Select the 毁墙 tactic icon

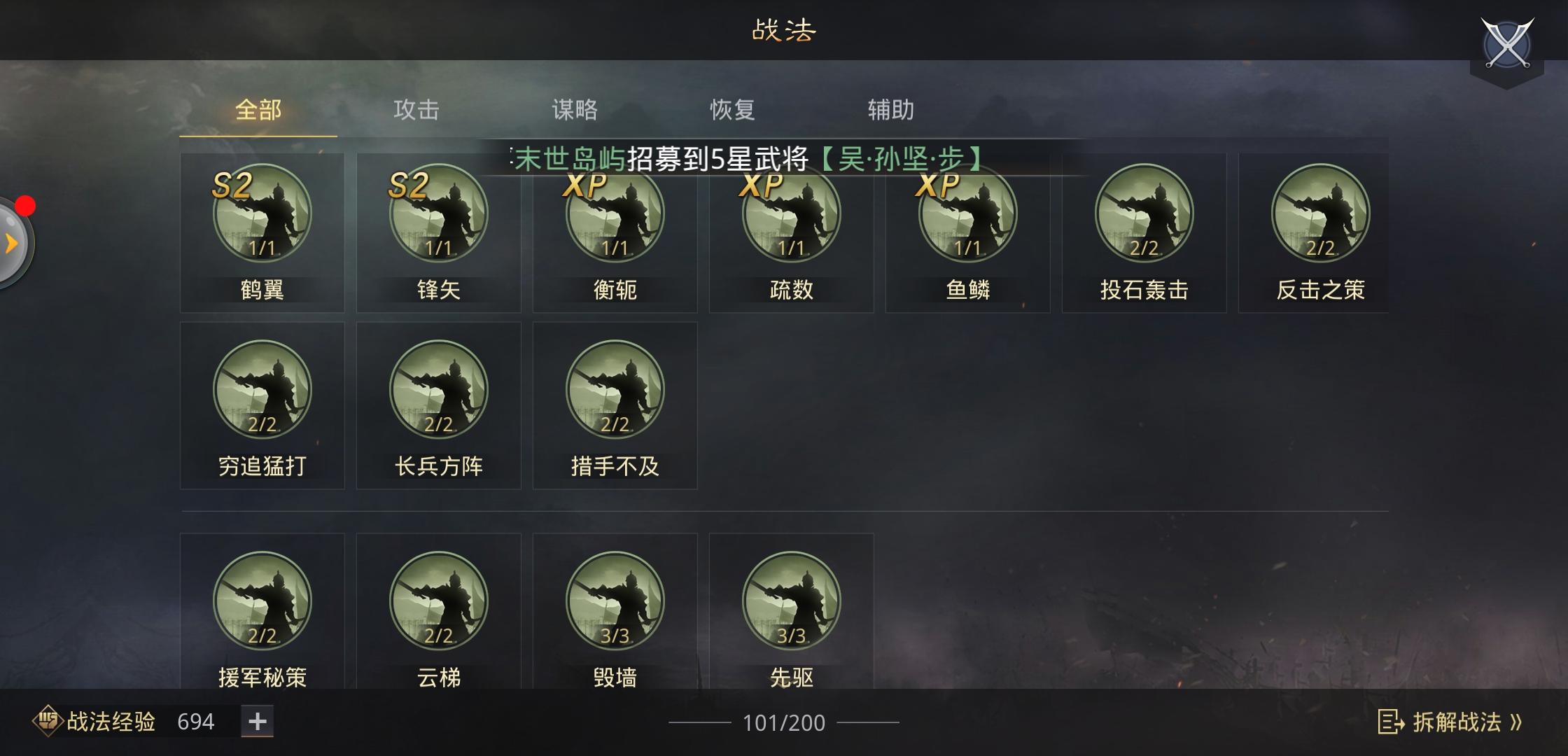615,601
